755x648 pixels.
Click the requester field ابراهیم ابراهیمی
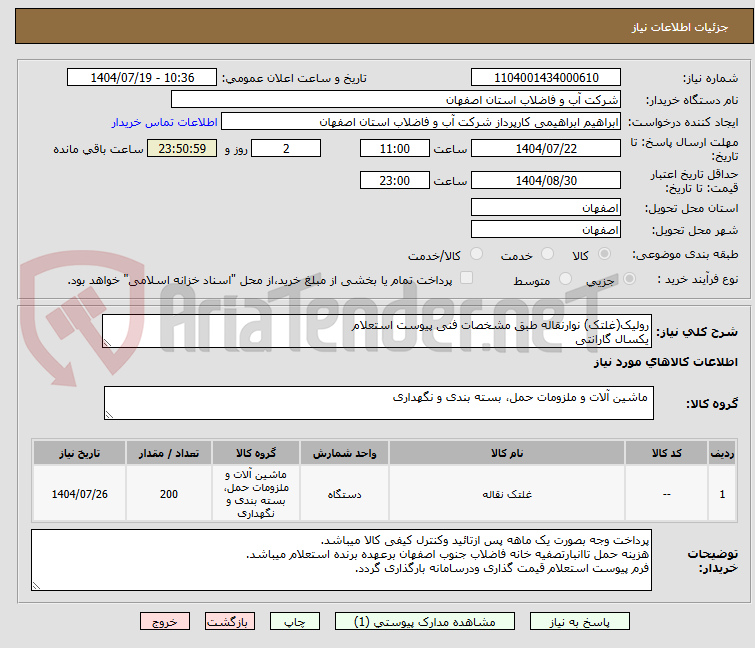click(421, 122)
